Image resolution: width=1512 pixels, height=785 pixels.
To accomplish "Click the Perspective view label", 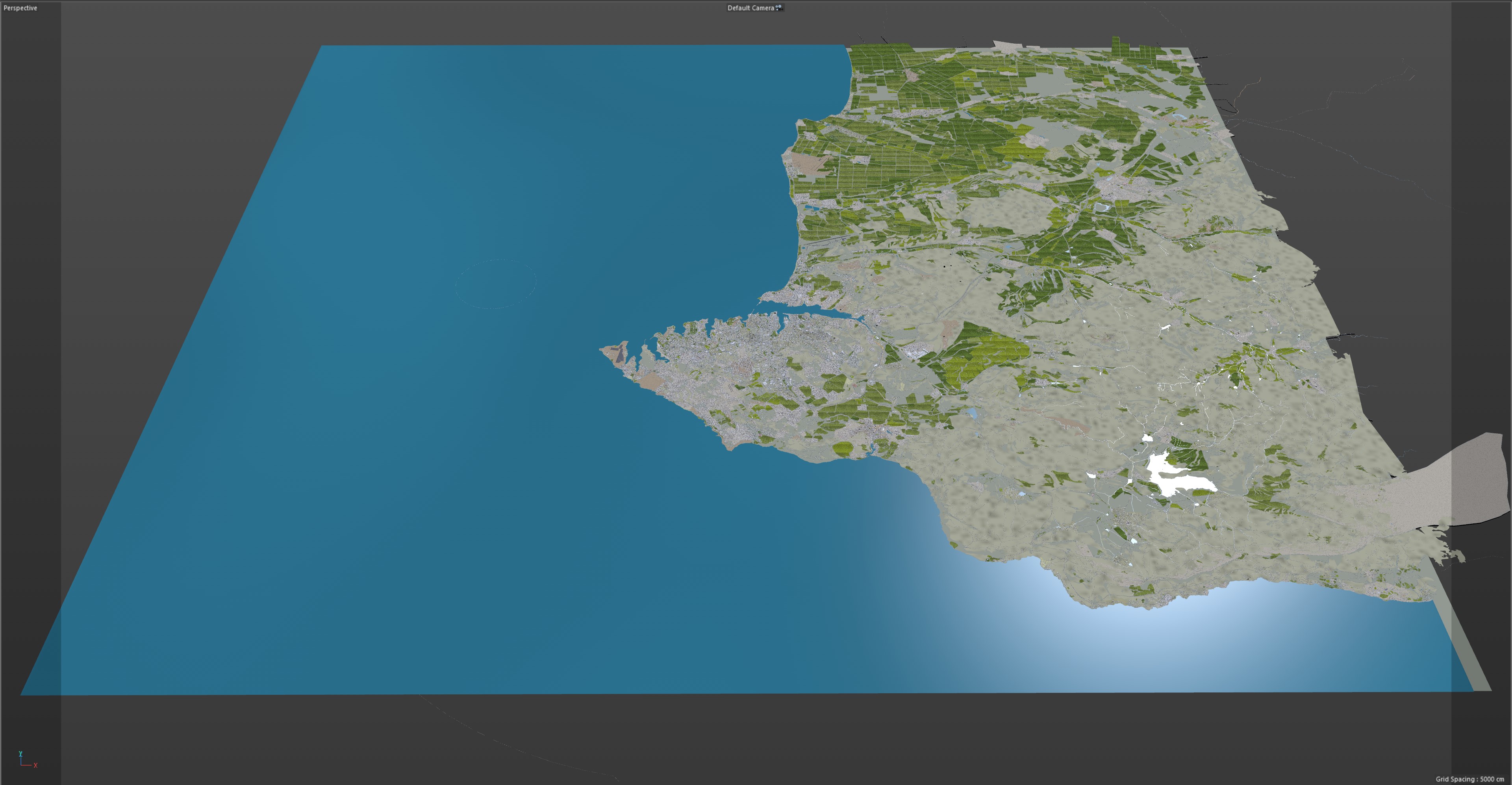I will click(20, 7).
